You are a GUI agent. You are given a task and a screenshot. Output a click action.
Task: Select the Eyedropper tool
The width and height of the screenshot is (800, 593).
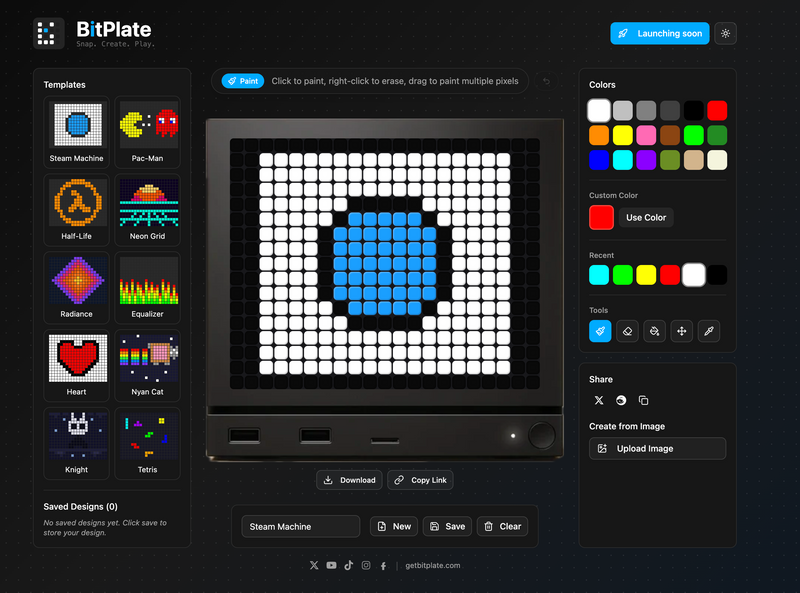[708, 331]
